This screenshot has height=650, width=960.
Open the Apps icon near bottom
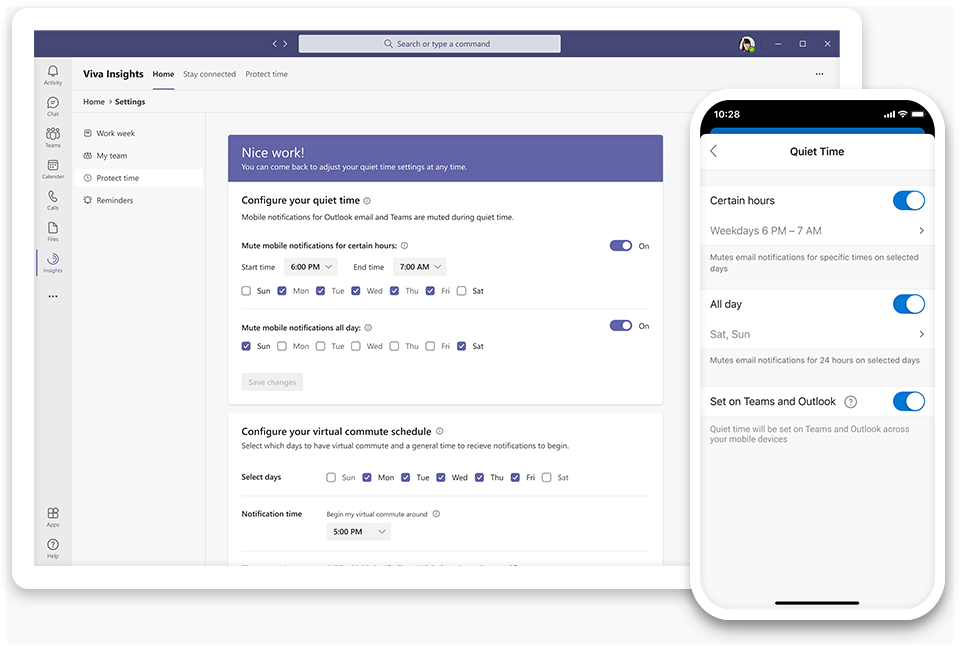pos(52,515)
